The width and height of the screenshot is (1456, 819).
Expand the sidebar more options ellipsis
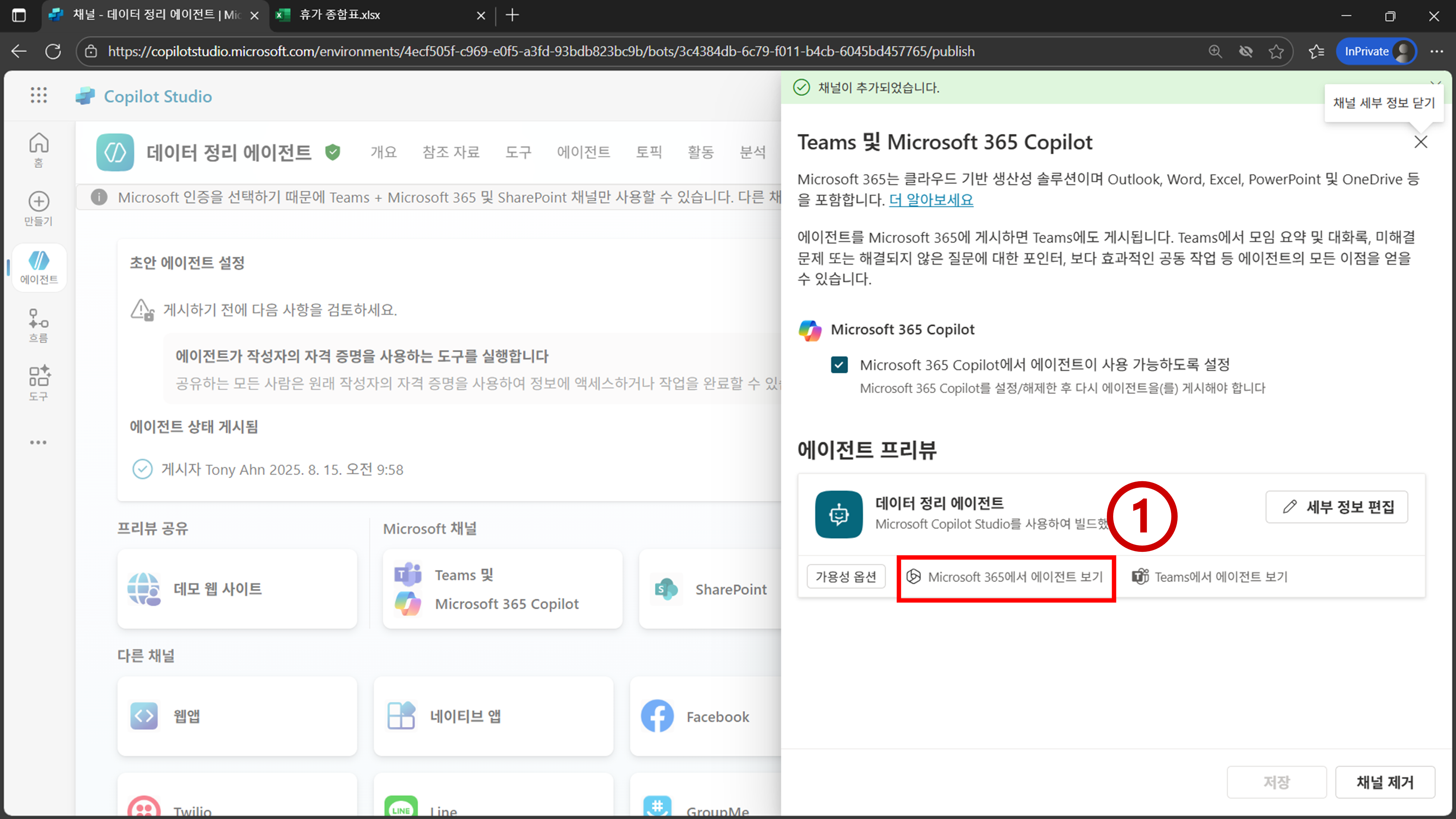(39, 442)
